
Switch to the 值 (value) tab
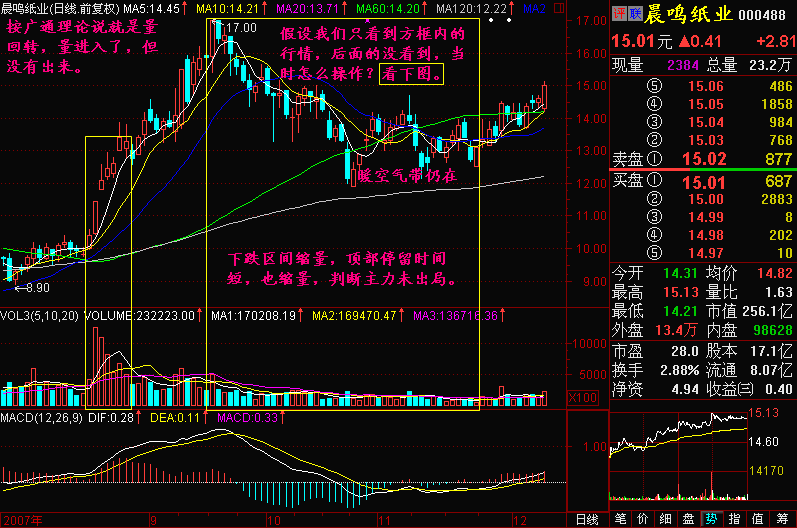pyautogui.click(x=757, y=519)
